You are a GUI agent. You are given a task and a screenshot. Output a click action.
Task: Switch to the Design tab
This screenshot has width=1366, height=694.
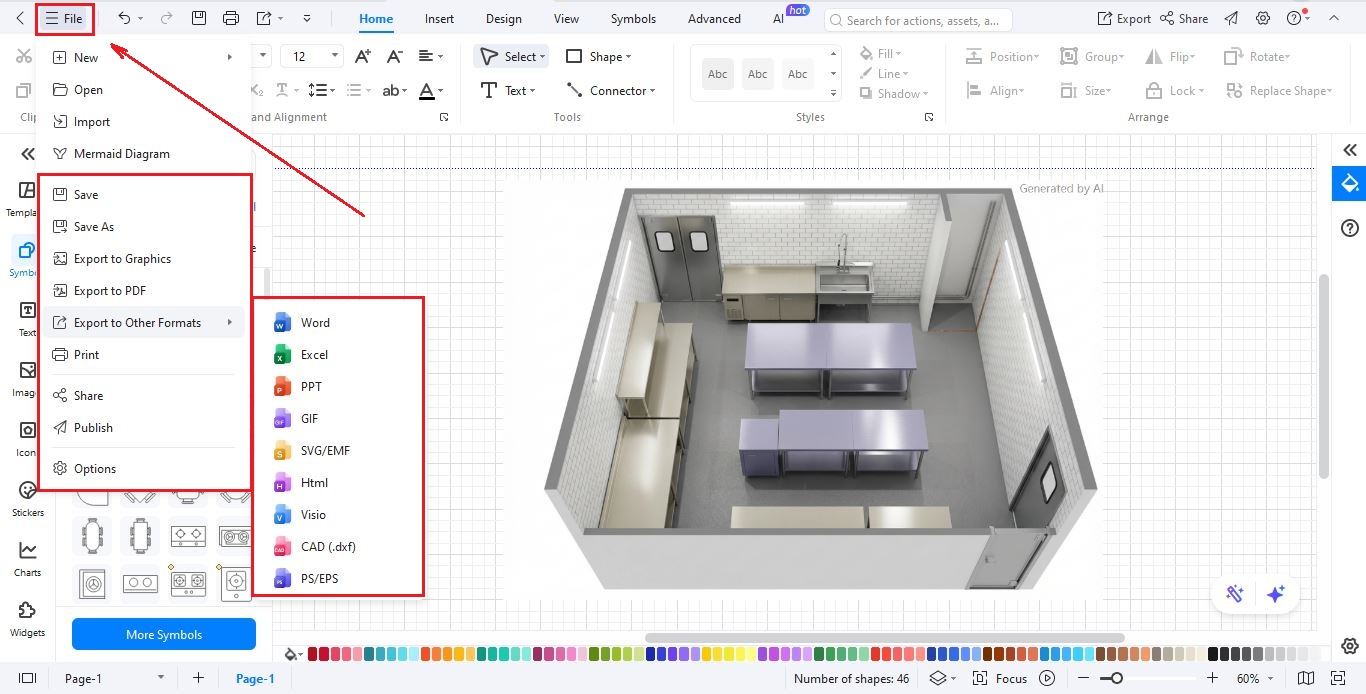click(x=503, y=18)
